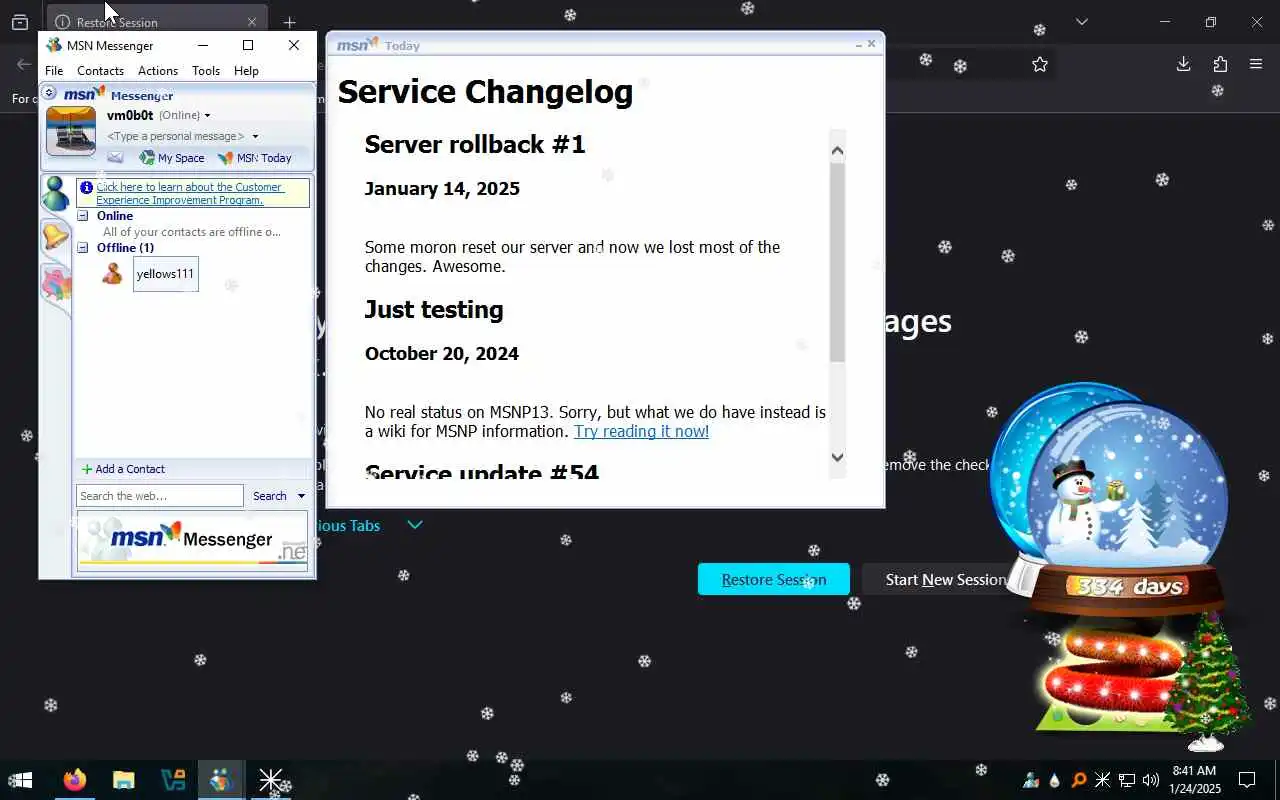The height and width of the screenshot is (800, 1280).
Task: Click the Start New Session button
Action: [945, 579]
